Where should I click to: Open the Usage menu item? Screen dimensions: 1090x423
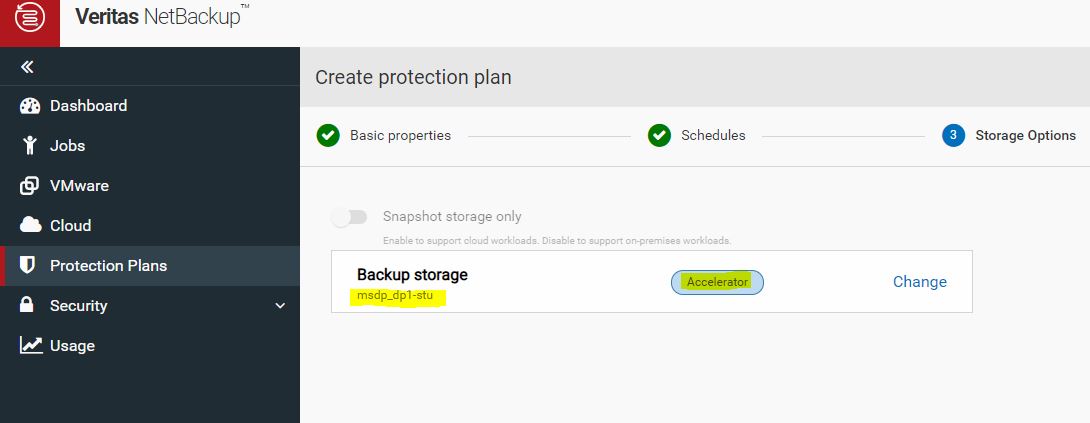pyautogui.click(x=72, y=346)
